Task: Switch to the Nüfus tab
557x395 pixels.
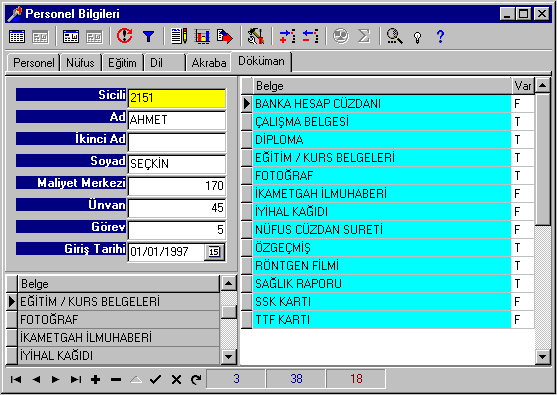Action: click(80, 63)
